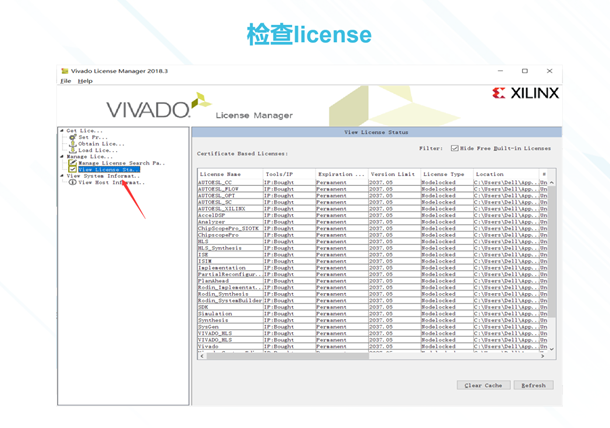This screenshot has height=428, width=610.
Task: Click the Manage License Search Paths icon
Action: click(73, 163)
